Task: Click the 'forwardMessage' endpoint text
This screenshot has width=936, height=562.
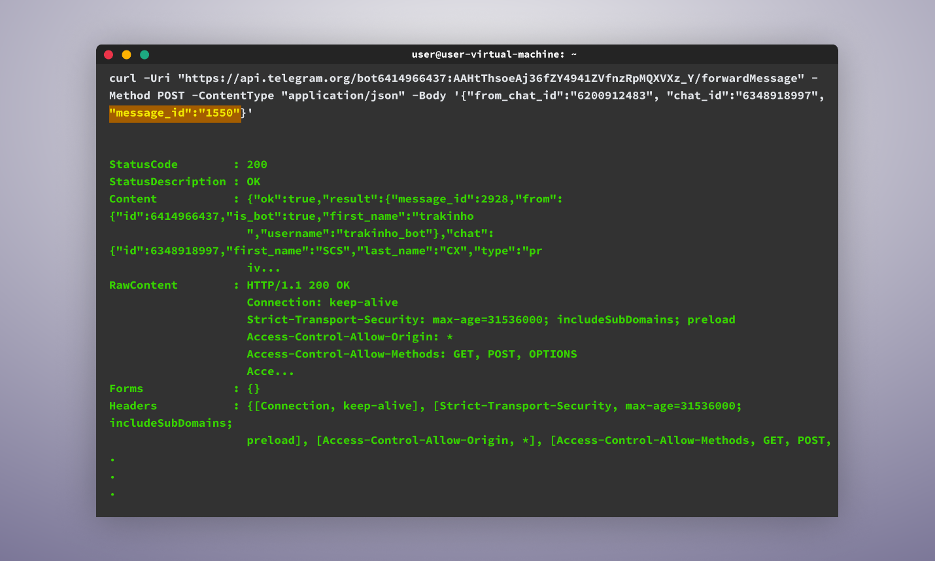Action: click(x=749, y=78)
